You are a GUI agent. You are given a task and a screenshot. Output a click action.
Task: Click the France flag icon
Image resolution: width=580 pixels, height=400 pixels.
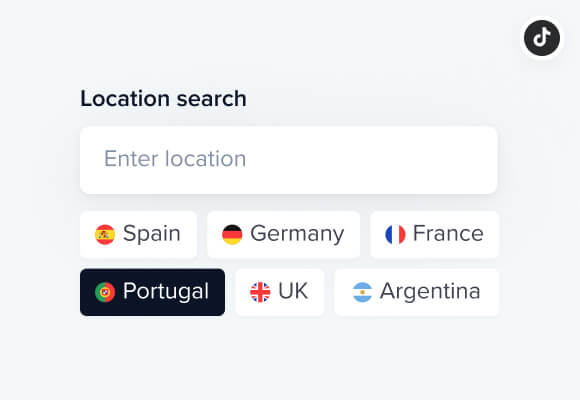tap(395, 235)
